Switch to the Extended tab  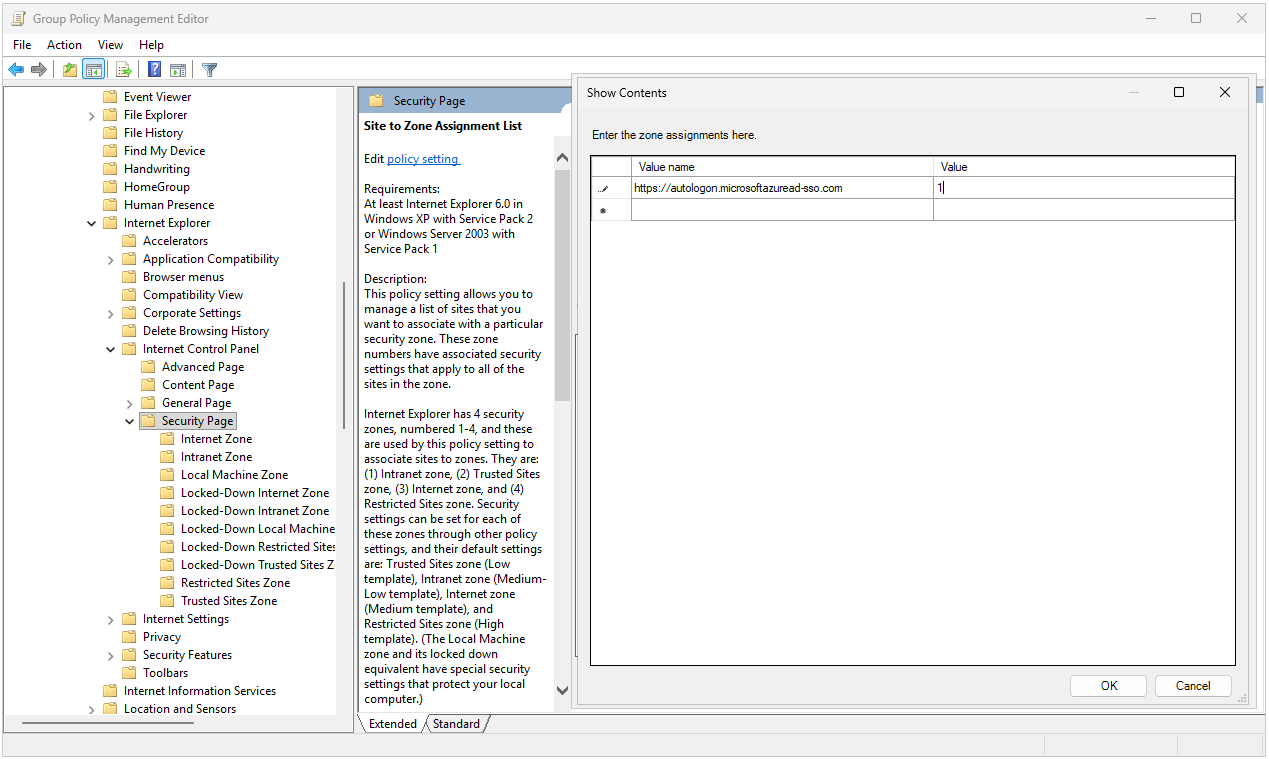392,723
